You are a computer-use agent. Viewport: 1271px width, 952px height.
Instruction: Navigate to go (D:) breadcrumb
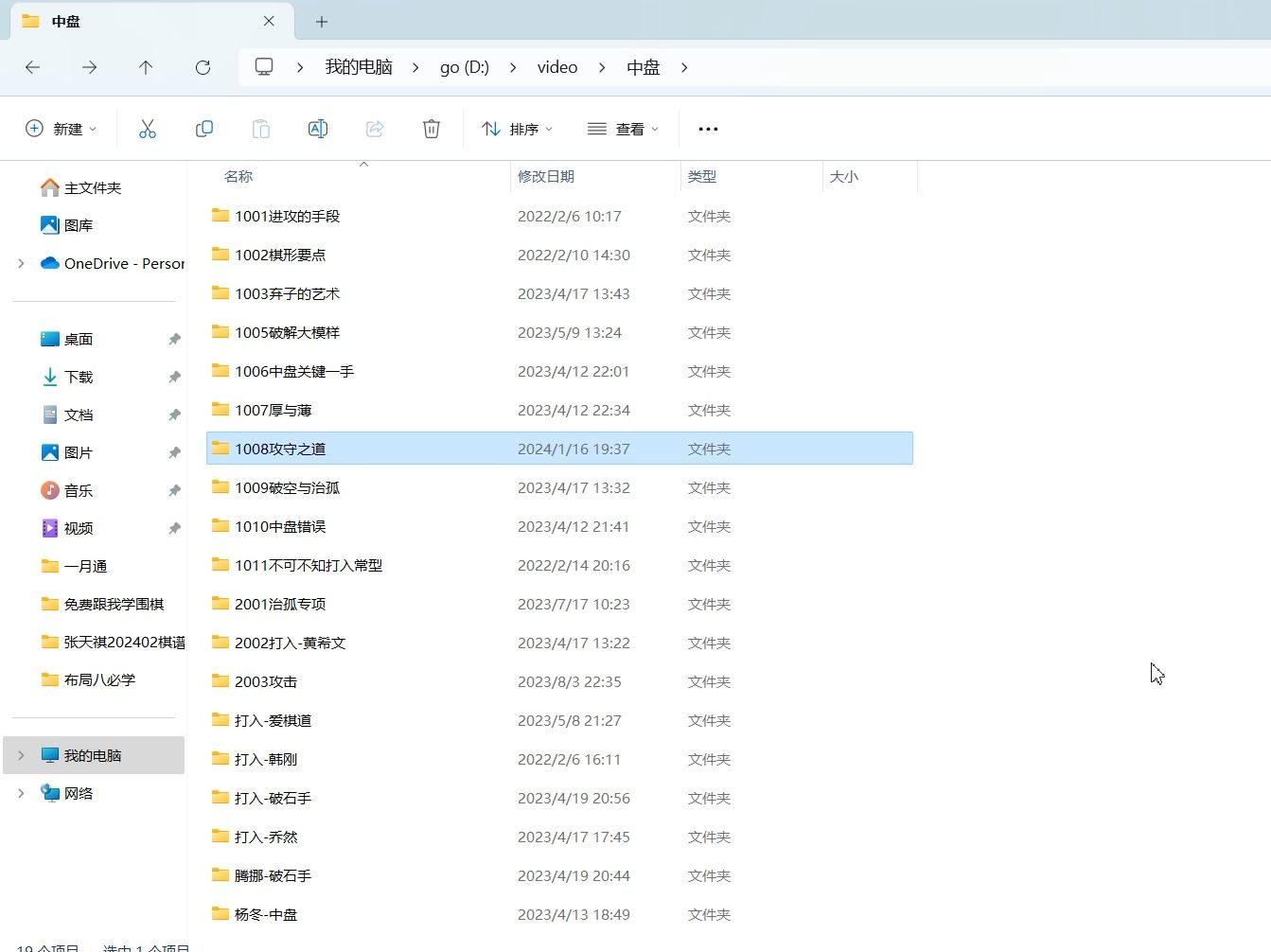[465, 67]
